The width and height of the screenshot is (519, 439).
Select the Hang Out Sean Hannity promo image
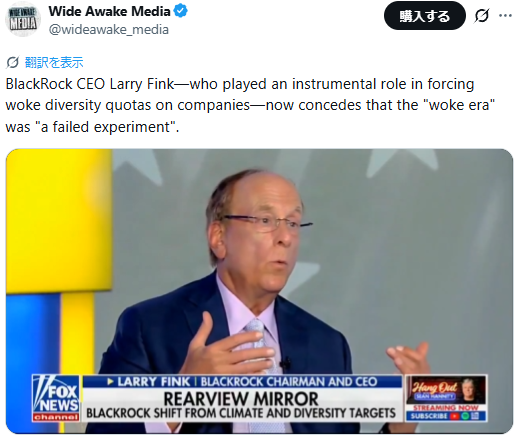[446, 390]
